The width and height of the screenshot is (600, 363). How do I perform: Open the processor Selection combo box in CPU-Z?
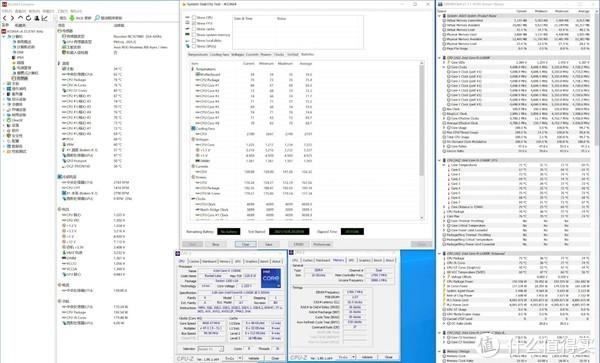coord(210,349)
